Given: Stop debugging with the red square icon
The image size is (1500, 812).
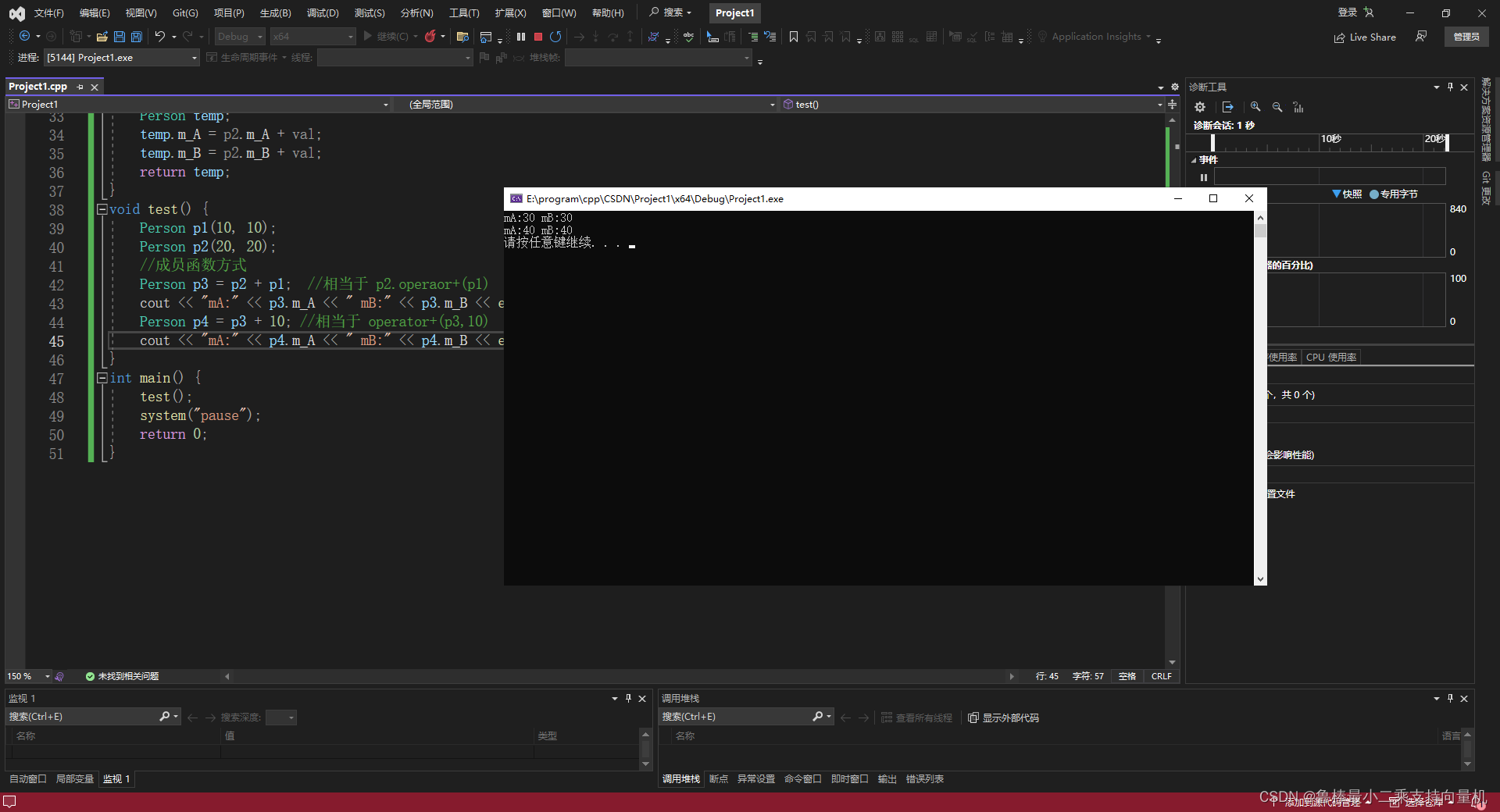Looking at the screenshot, I should tap(538, 37).
